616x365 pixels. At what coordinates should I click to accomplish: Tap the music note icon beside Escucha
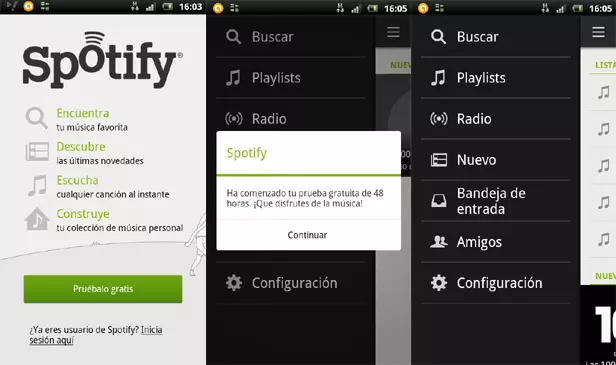pos(38,185)
